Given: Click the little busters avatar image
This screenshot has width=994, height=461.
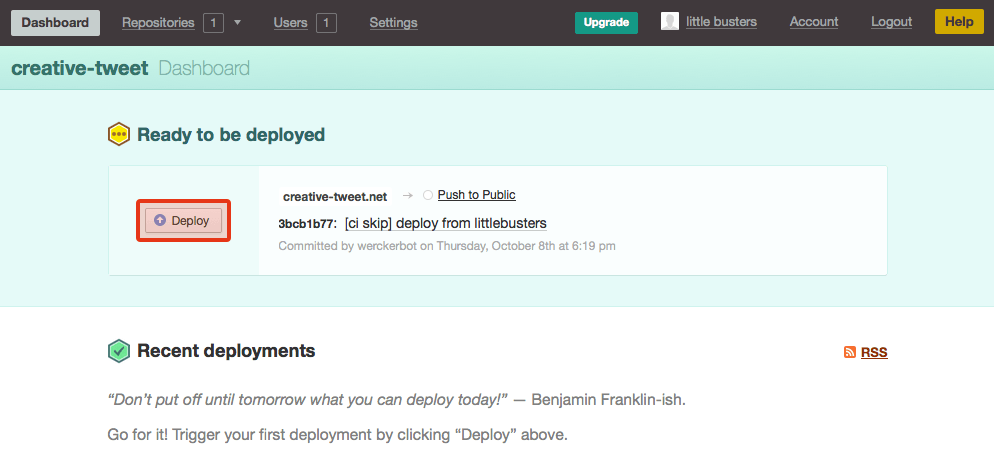Looking at the screenshot, I should pyautogui.click(x=670, y=22).
